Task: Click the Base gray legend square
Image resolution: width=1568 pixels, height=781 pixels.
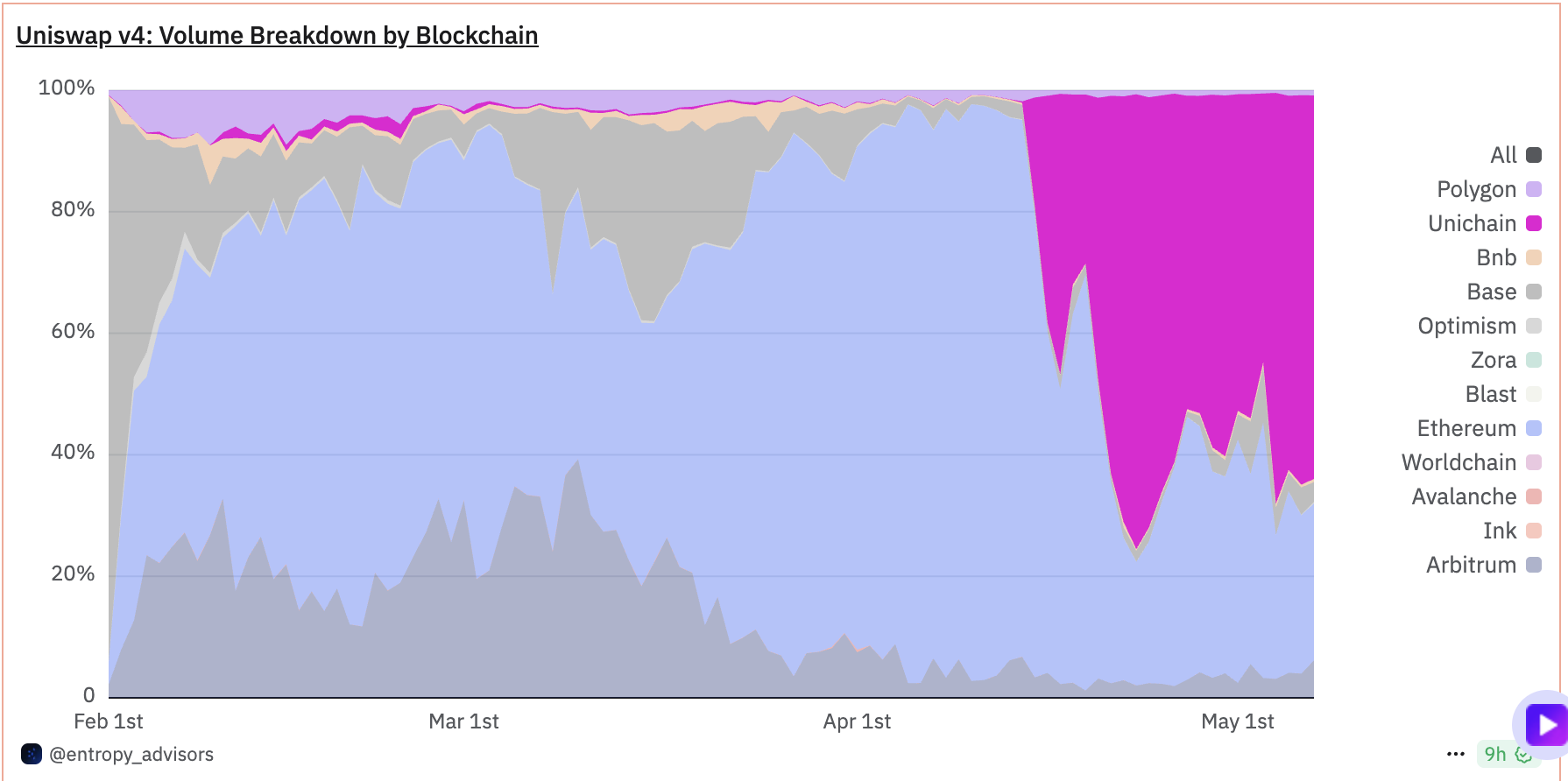Action: [x=1534, y=292]
